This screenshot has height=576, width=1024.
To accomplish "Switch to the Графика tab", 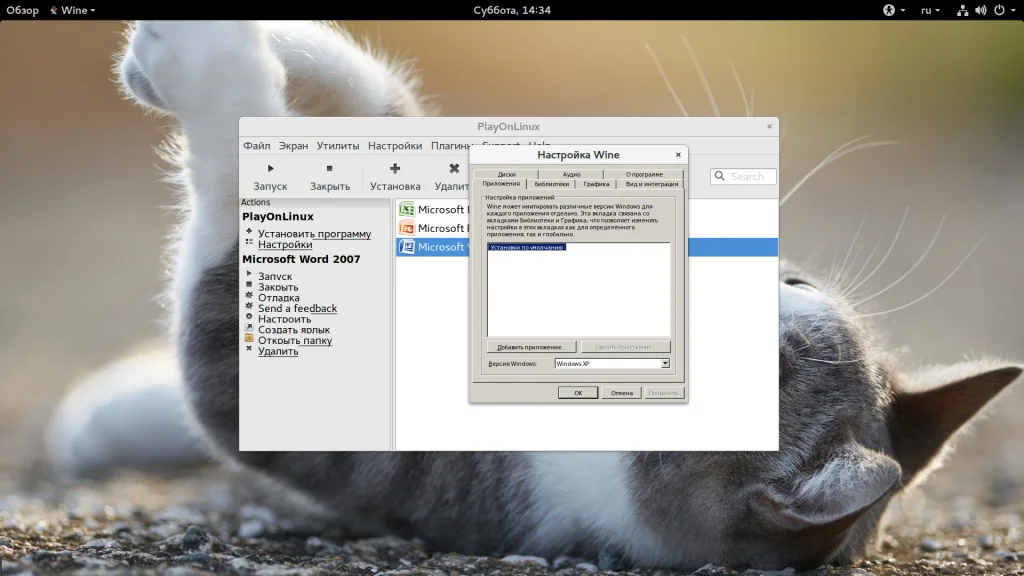I will [x=597, y=184].
